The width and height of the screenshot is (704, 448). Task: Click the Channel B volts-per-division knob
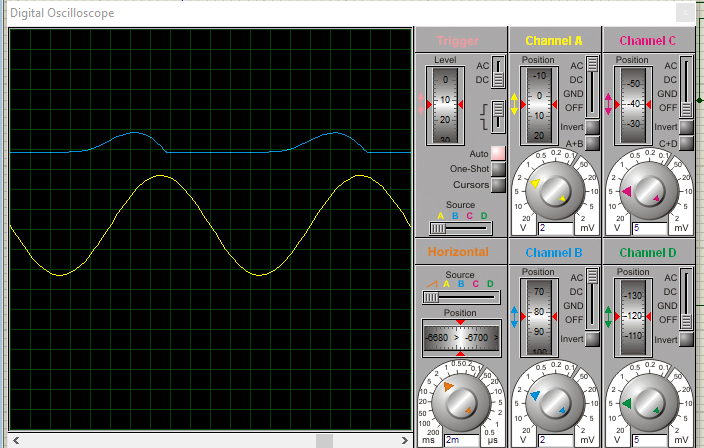click(555, 403)
